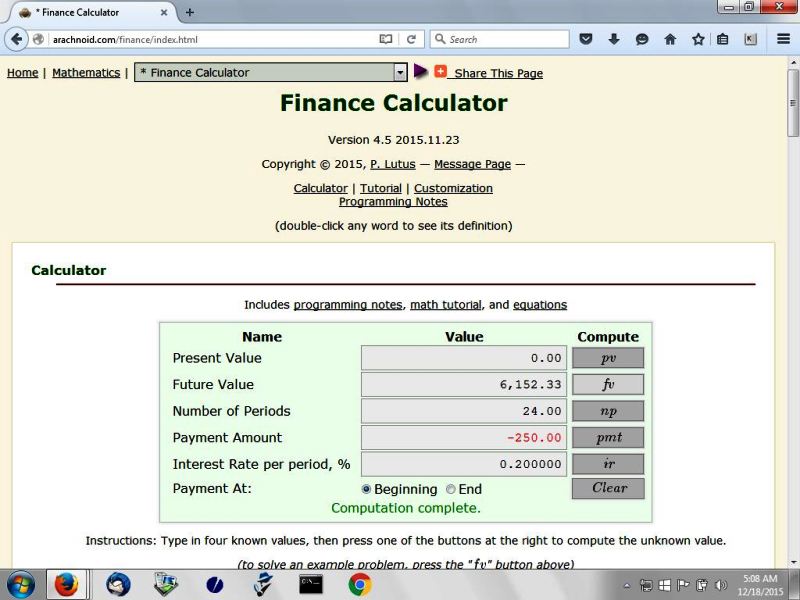The width and height of the screenshot is (800, 600).
Task: Go back with the browser back arrow
Action: [16, 39]
